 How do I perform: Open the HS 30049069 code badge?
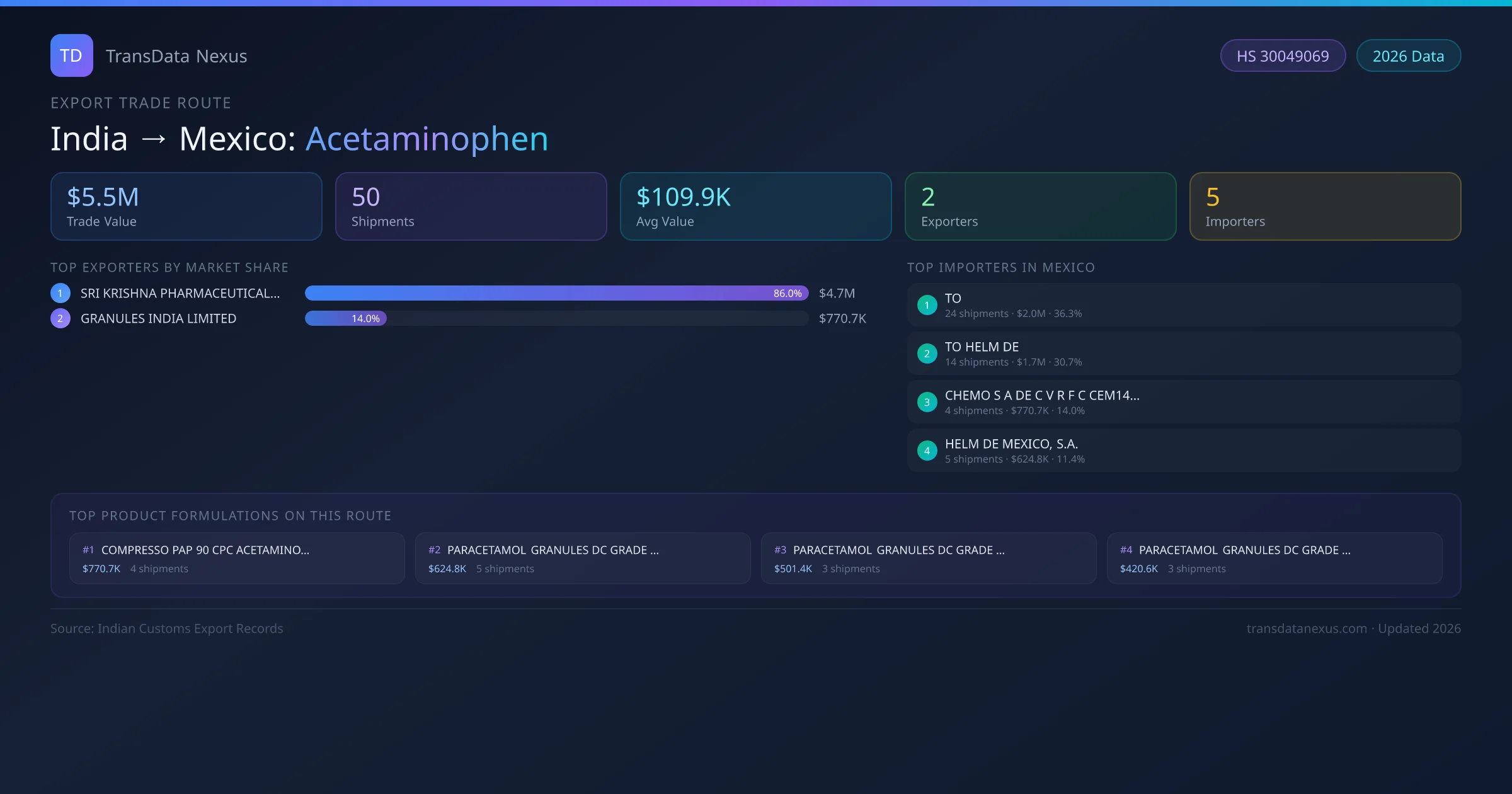pos(1283,55)
